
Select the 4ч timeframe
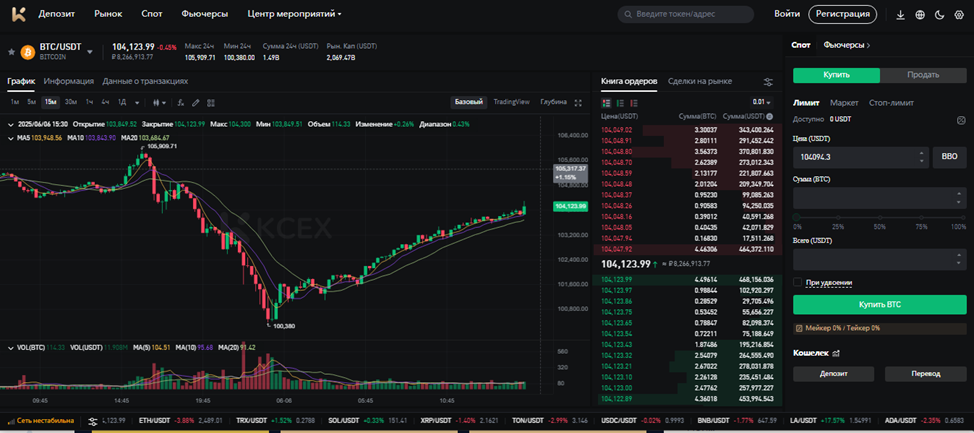[106, 103]
